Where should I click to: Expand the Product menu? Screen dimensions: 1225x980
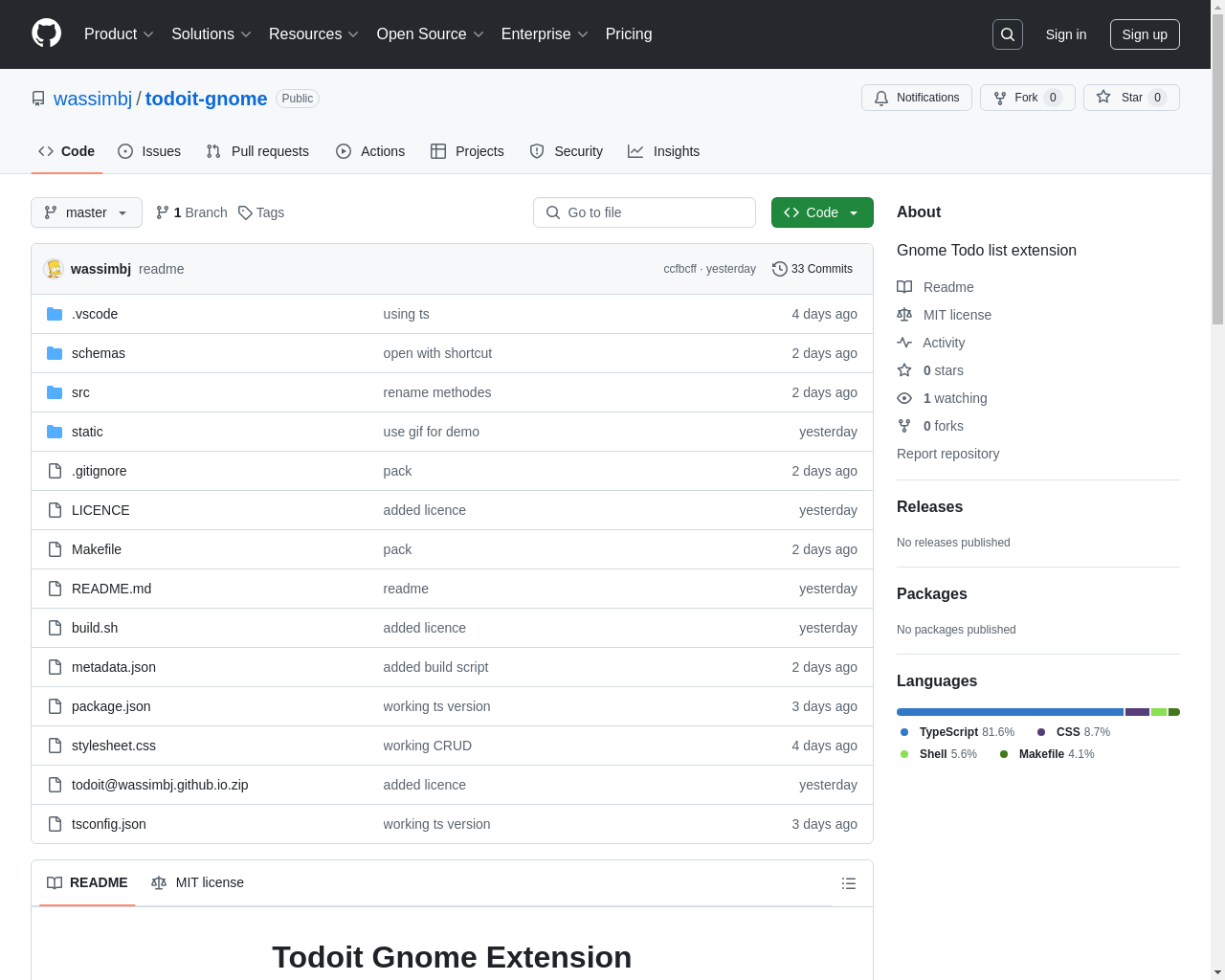[x=119, y=34]
